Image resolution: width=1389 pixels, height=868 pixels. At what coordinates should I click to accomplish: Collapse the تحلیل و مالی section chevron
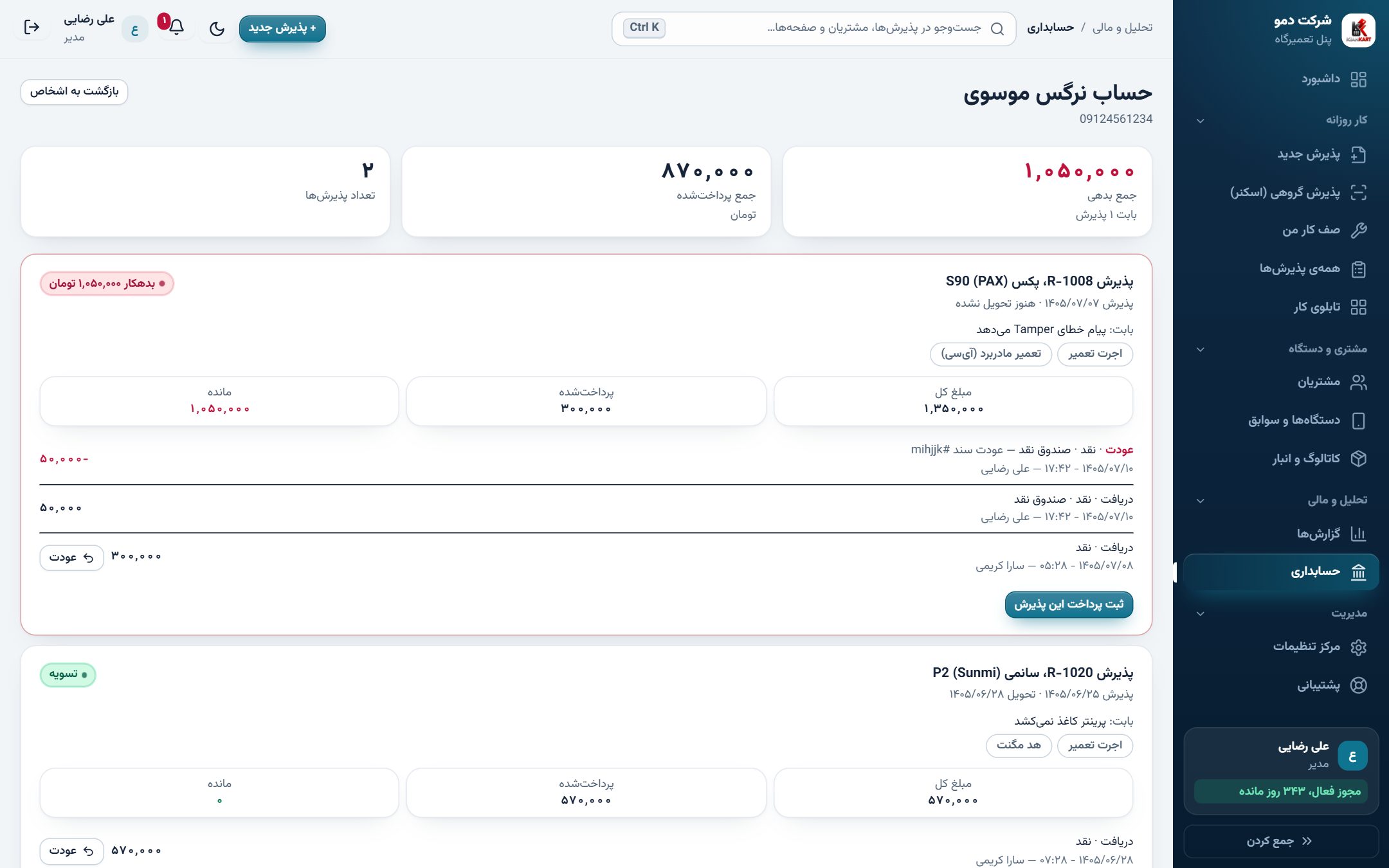pyautogui.click(x=1200, y=501)
